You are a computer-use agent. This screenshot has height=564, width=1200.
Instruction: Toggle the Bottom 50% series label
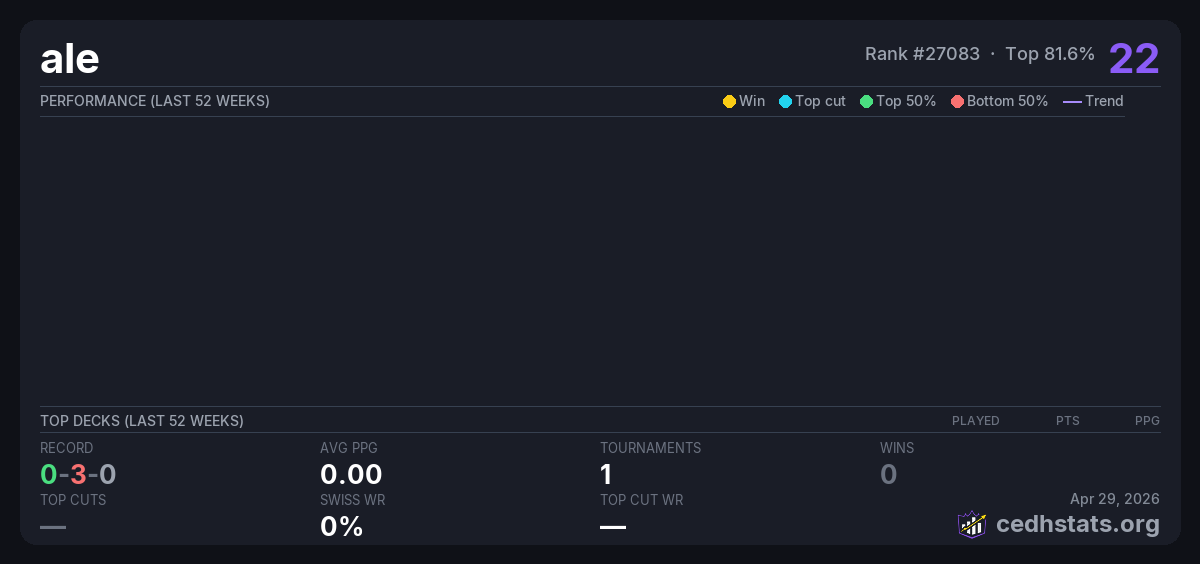[1007, 101]
